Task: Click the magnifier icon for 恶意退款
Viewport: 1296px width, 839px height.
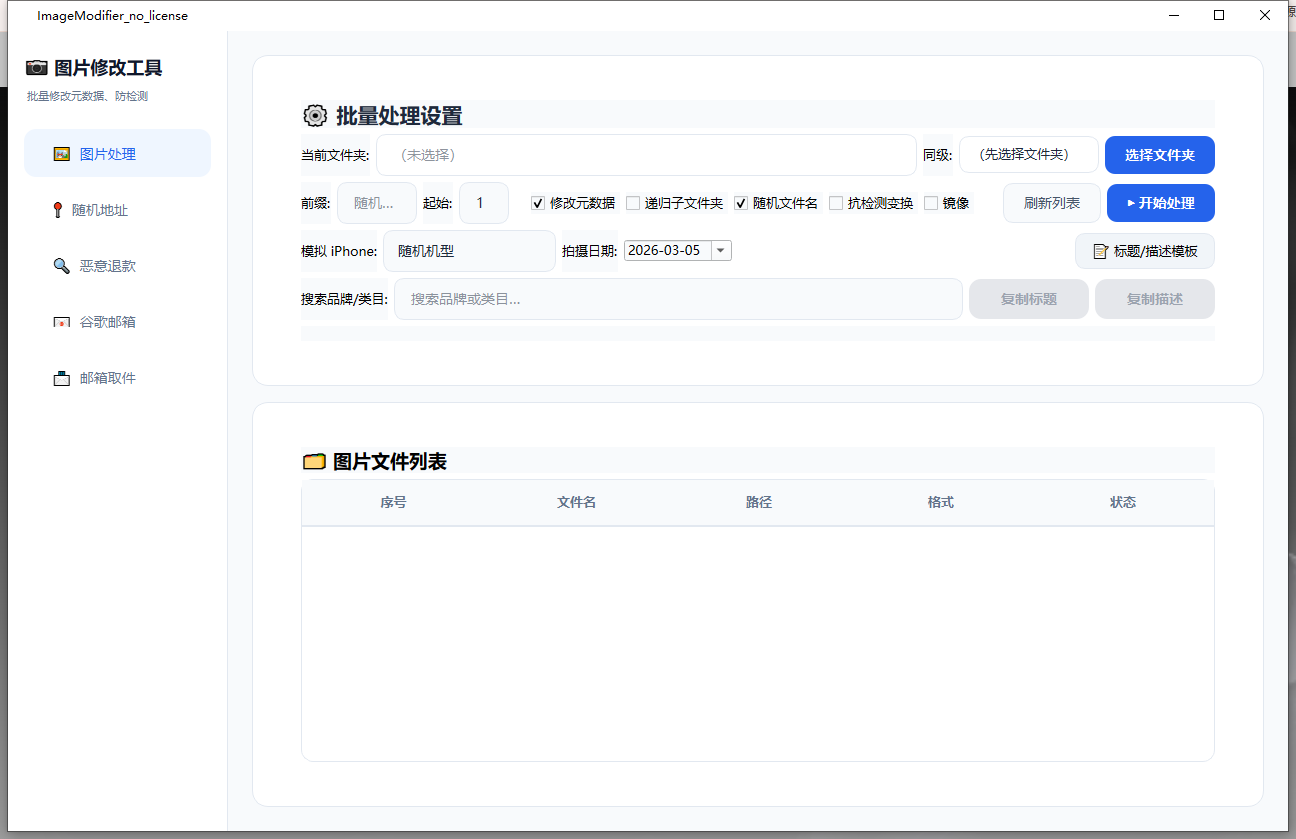Action: (x=62, y=266)
